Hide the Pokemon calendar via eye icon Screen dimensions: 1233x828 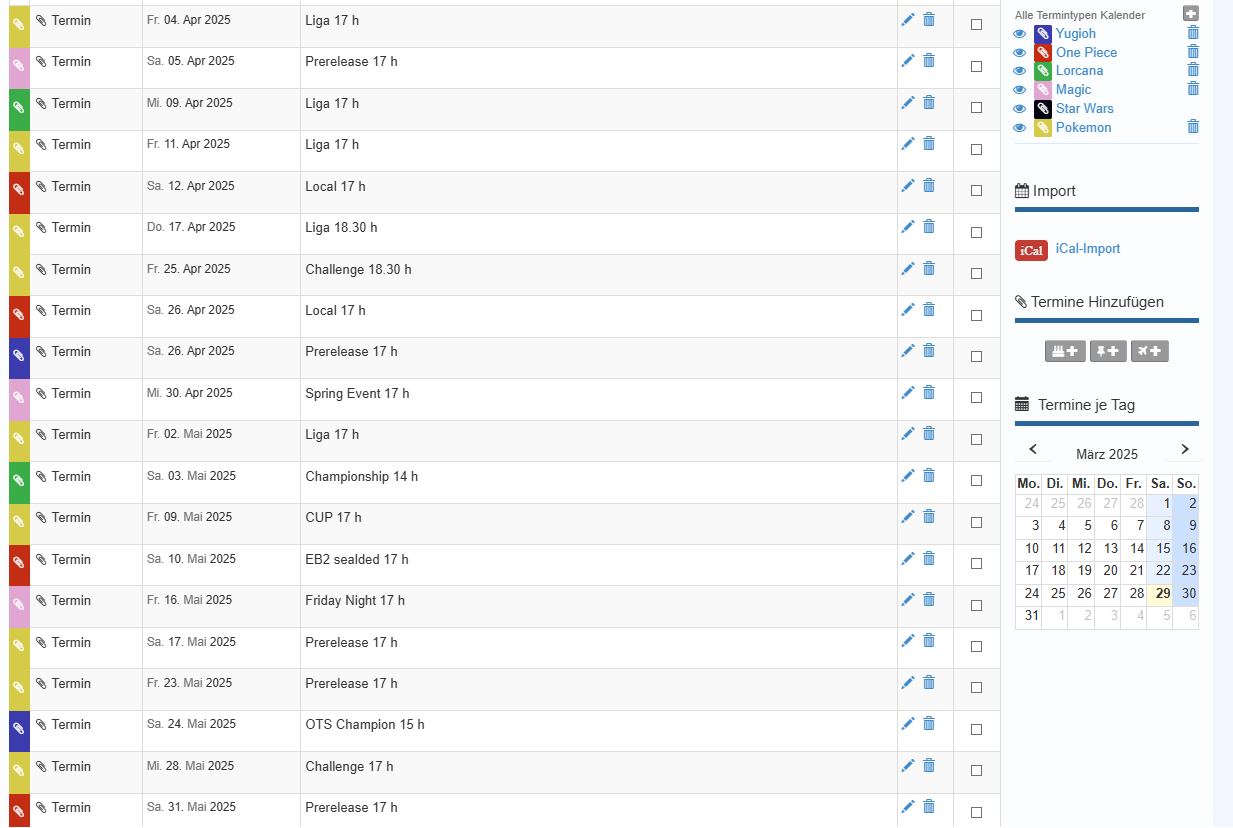[1020, 128]
